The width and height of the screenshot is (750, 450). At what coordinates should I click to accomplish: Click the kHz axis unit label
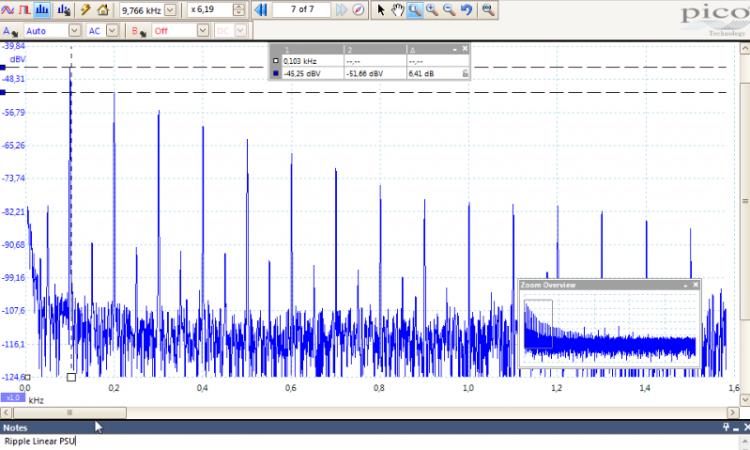(36, 400)
